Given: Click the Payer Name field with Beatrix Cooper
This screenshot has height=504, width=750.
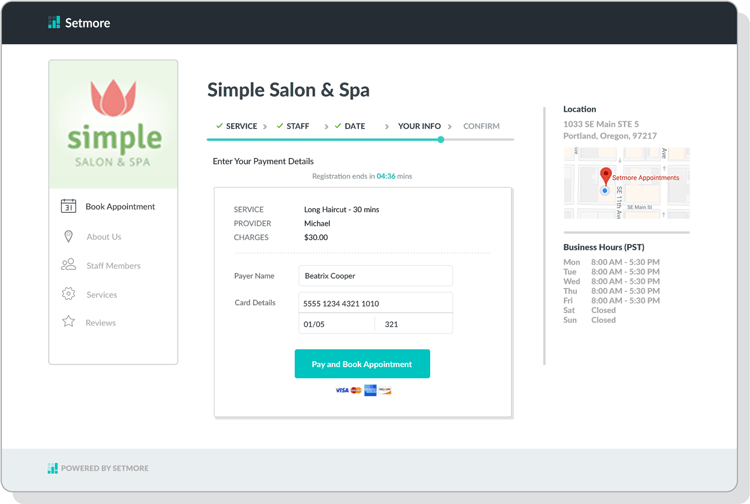Looking at the screenshot, I should pos(375,276).
